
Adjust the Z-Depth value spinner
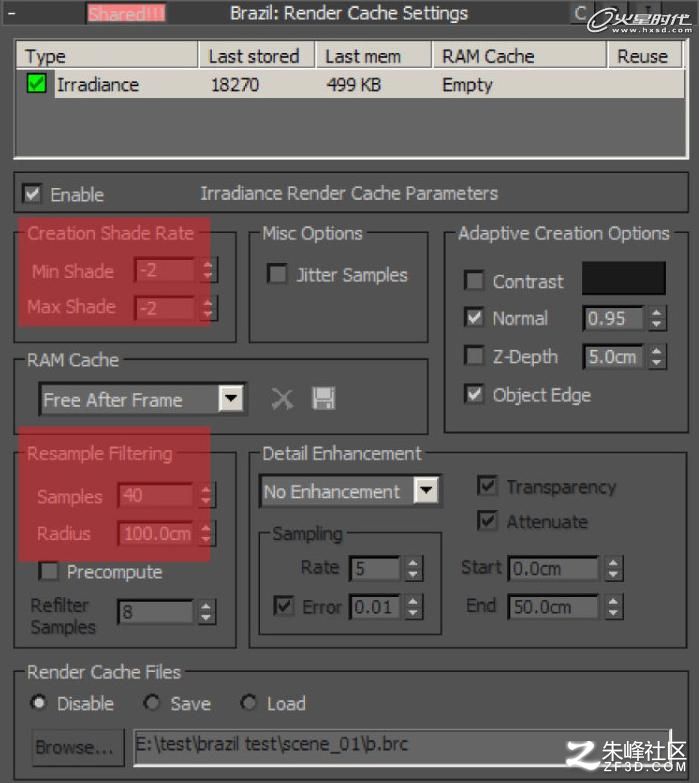(x=657, y=357)
